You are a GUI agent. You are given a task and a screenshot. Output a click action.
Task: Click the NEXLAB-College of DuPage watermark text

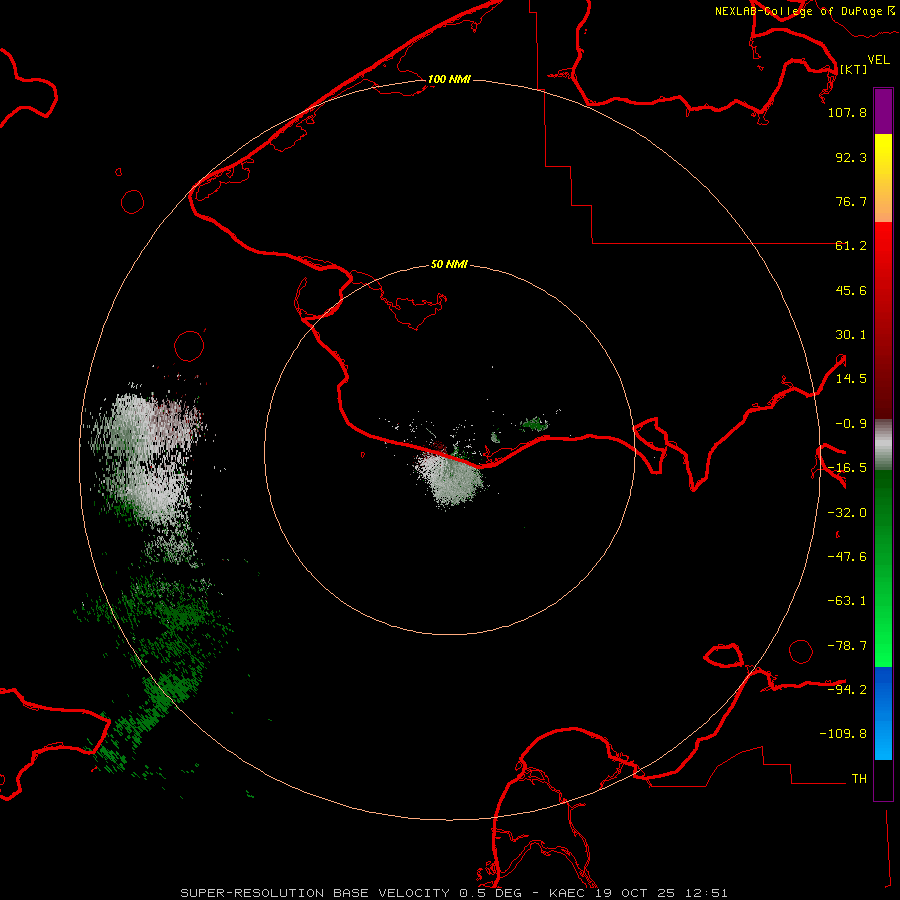[804, 11]
